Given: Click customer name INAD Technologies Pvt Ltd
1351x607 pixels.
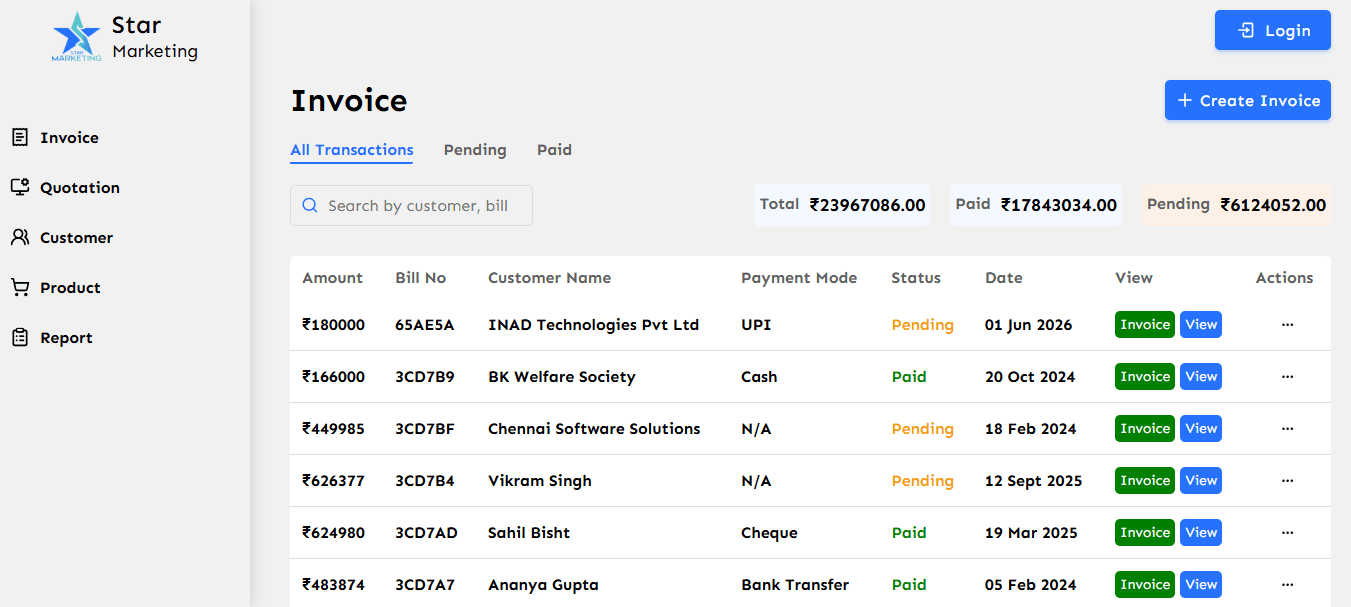Looking at the screenshot, I should click(593, 325).
